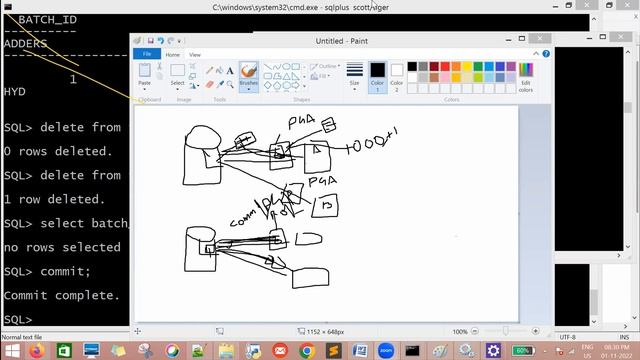
Task: Open Sublime Text from the taskbar
Action: point(333,351)
